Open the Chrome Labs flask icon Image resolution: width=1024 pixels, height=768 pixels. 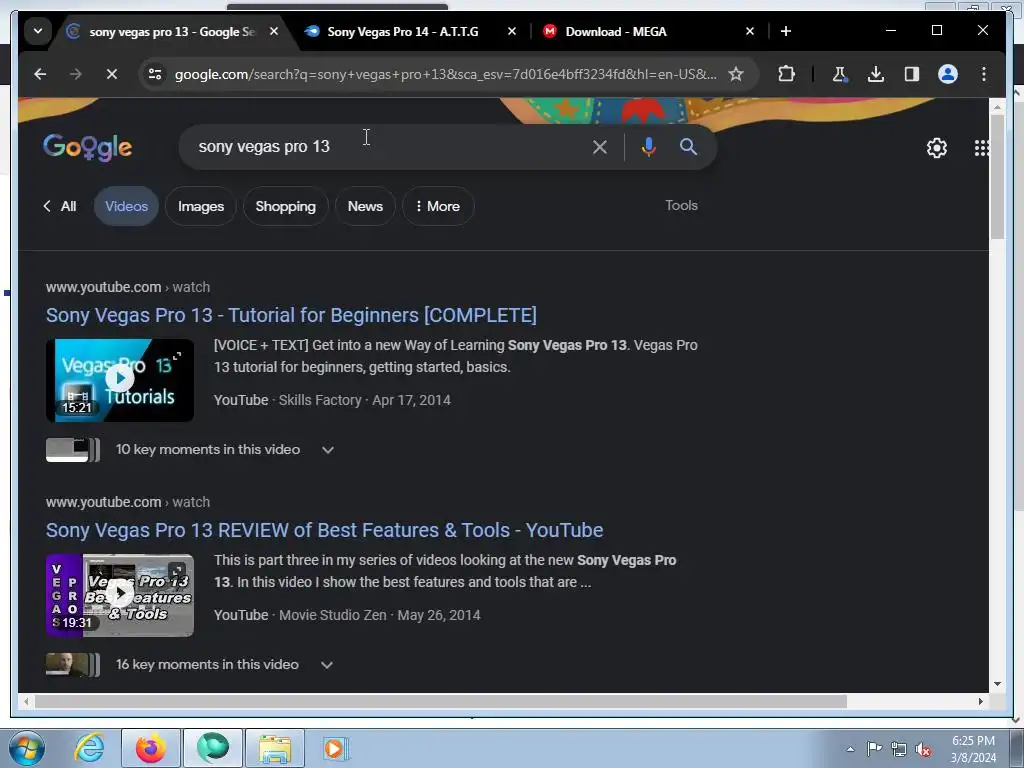coord(840,74)
